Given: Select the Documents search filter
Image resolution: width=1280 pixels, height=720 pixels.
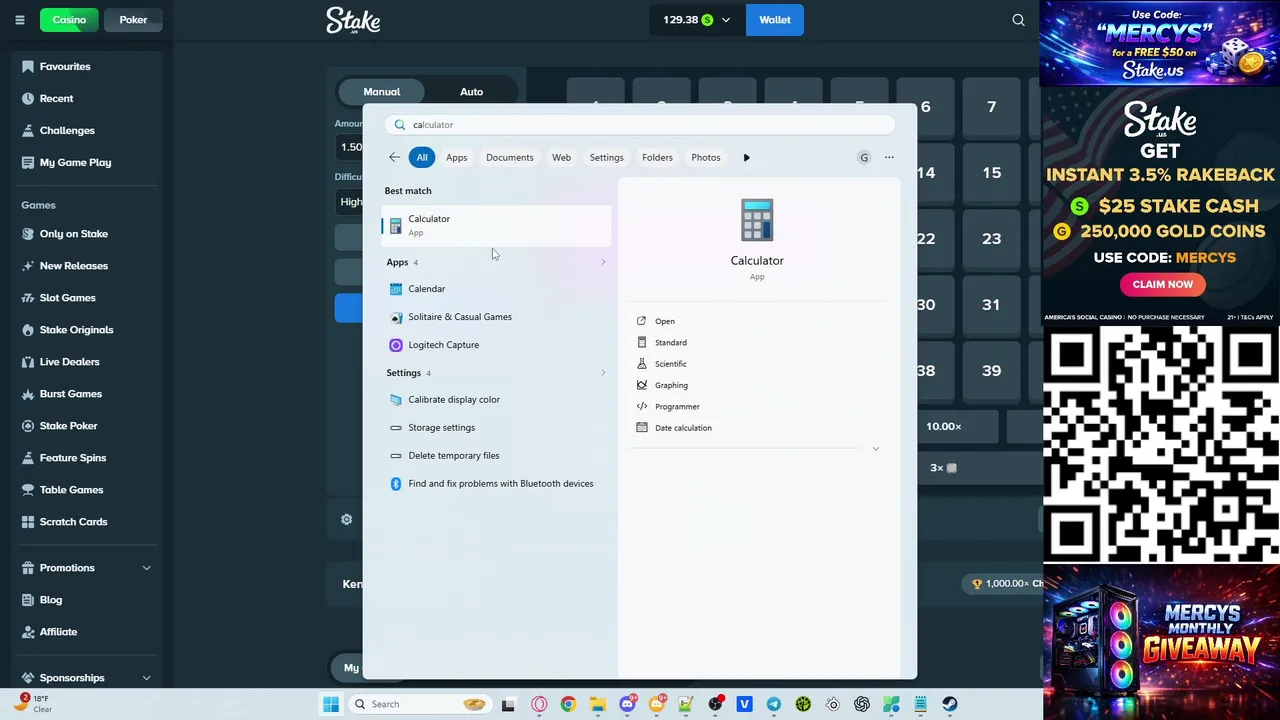Looking at the screenshot, I should (x=509, y=157).
